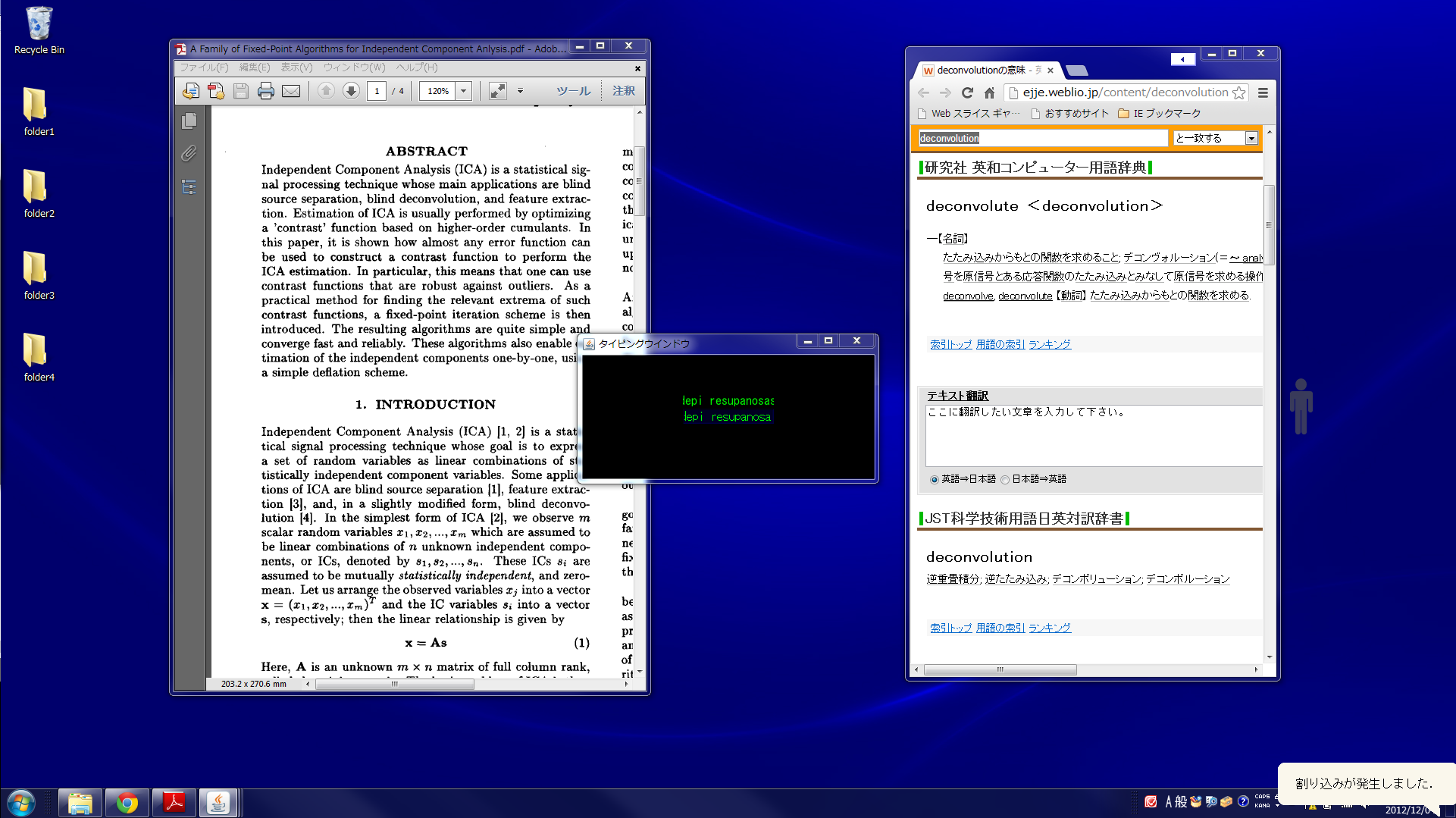Bookmark page with the star icon

[1238, 92]
